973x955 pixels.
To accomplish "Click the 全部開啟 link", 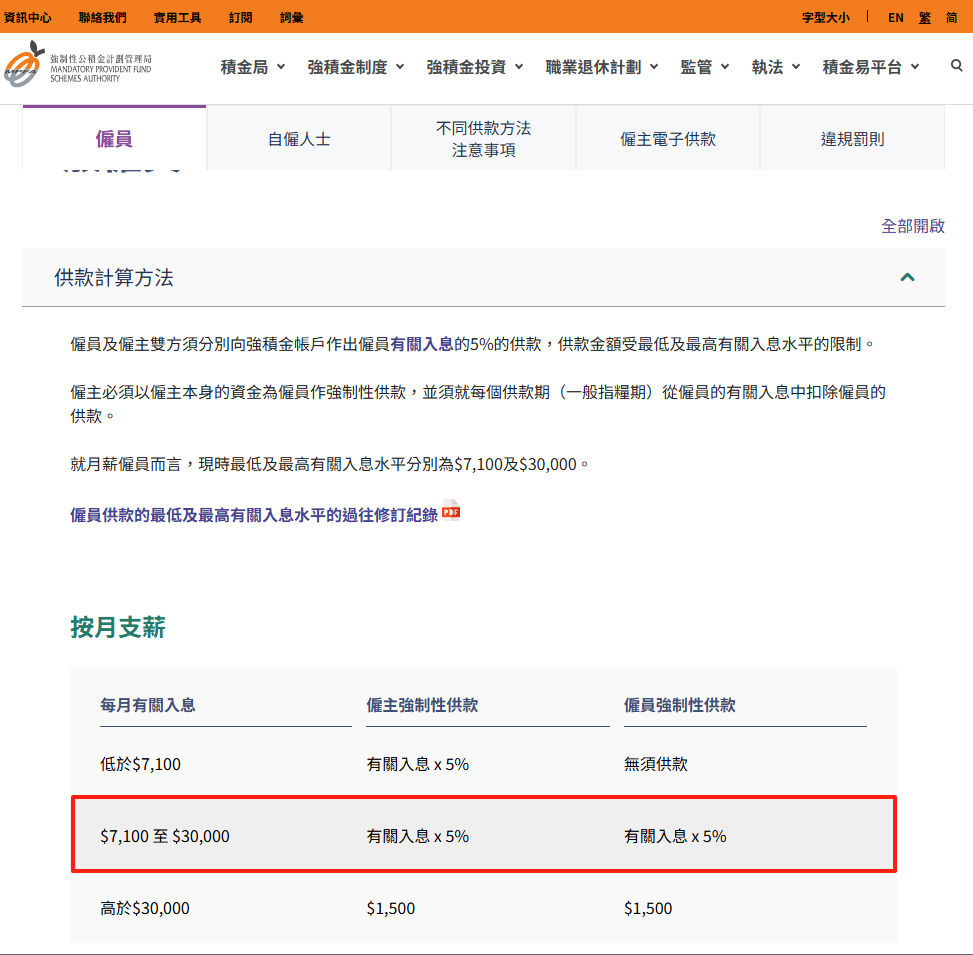I will [x=912, y=226].
